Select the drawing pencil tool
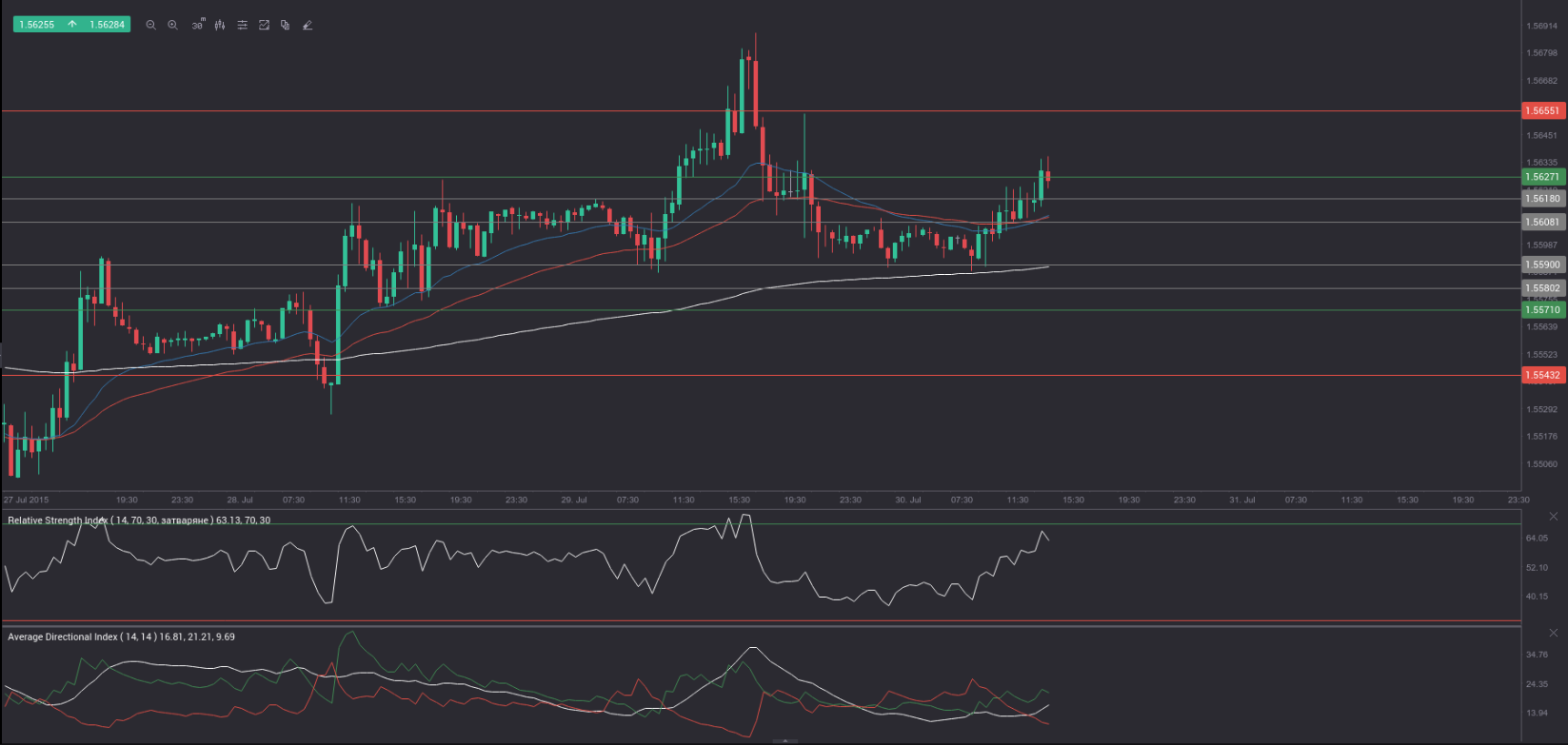Viewport: 1568px width, 745px height. pyautogui.click(x=307, y=25)
